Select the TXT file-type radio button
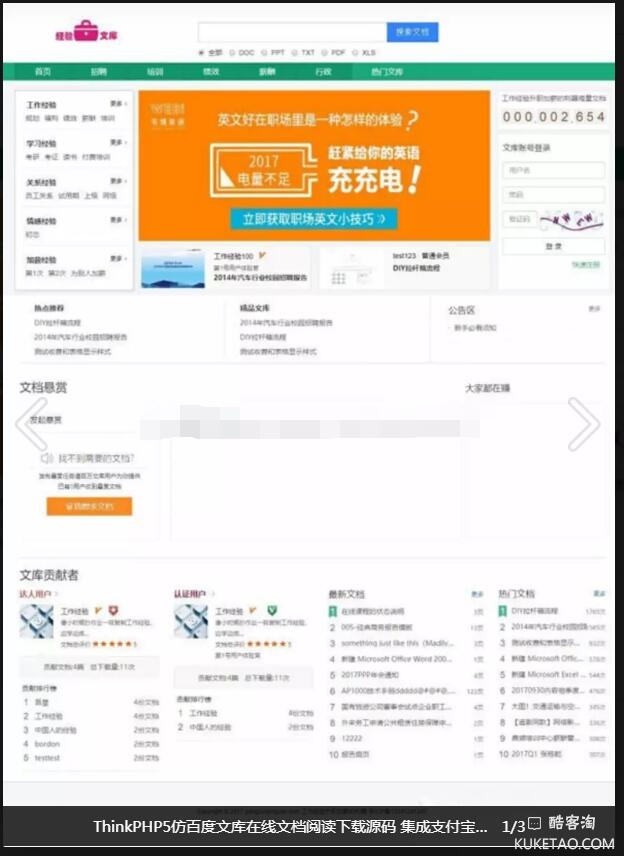Viewport: 624px width, 856px height. pos(295,53)
